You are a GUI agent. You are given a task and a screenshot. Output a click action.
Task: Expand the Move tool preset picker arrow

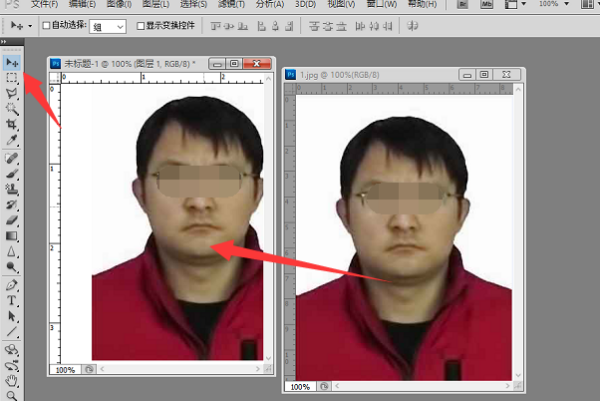click(x=30, y=24)
